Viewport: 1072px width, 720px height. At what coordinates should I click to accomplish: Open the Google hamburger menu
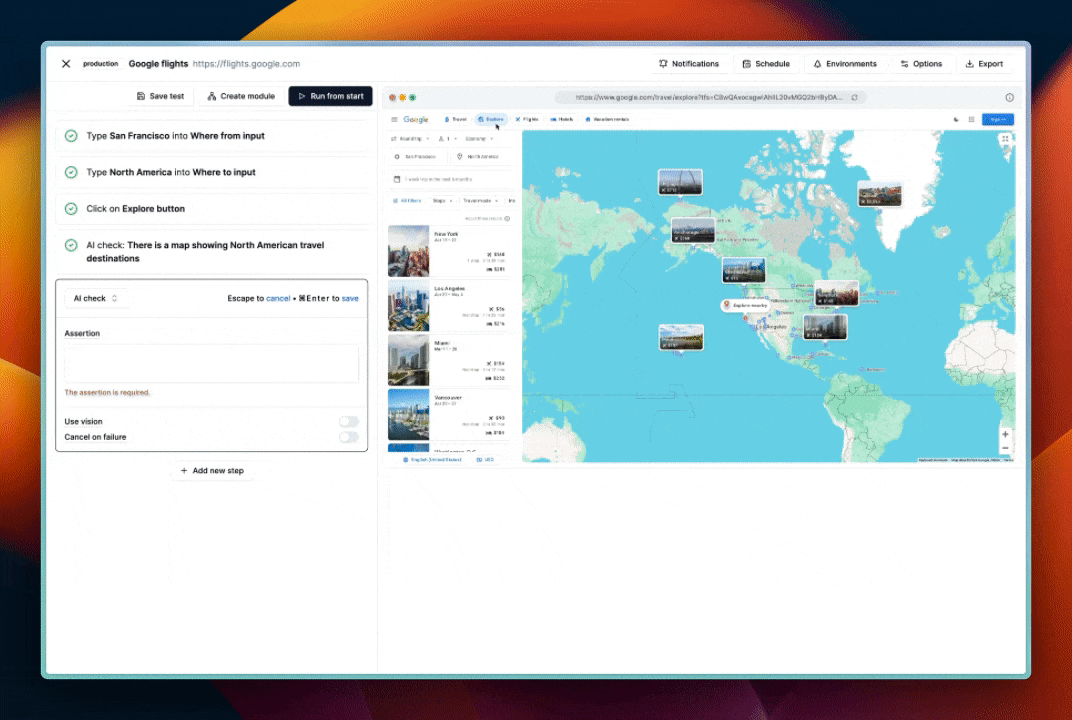point(394,120)
